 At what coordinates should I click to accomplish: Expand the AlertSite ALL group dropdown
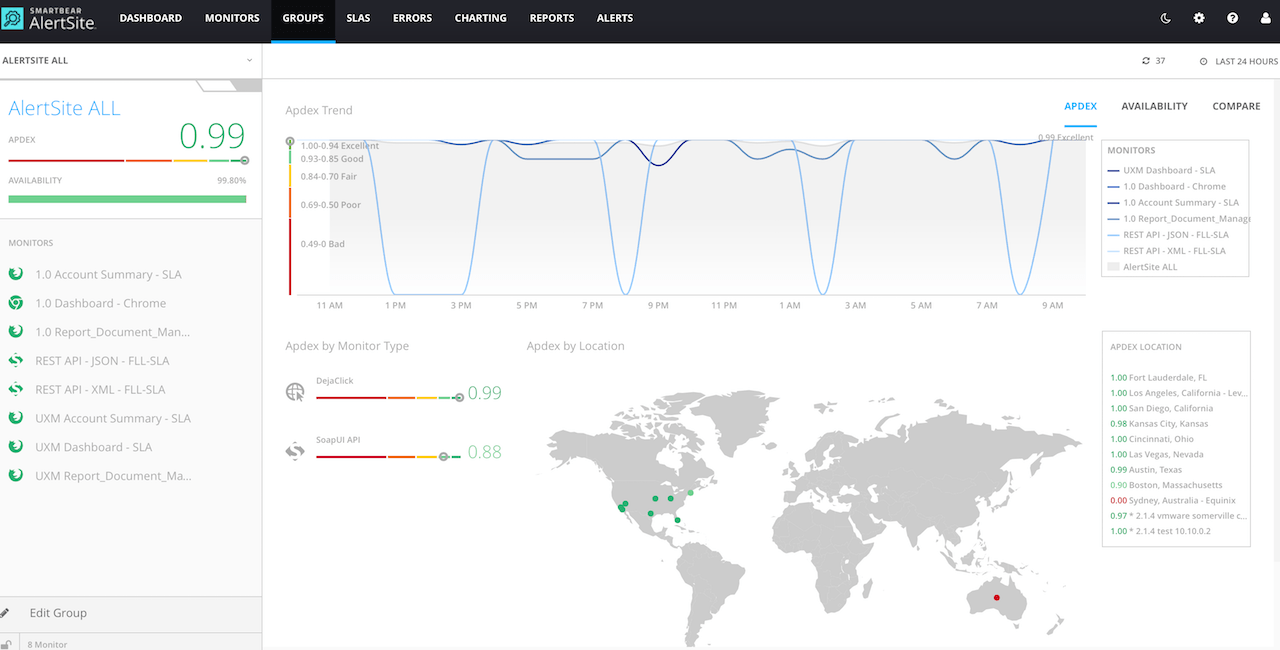(x=249, y=61)
